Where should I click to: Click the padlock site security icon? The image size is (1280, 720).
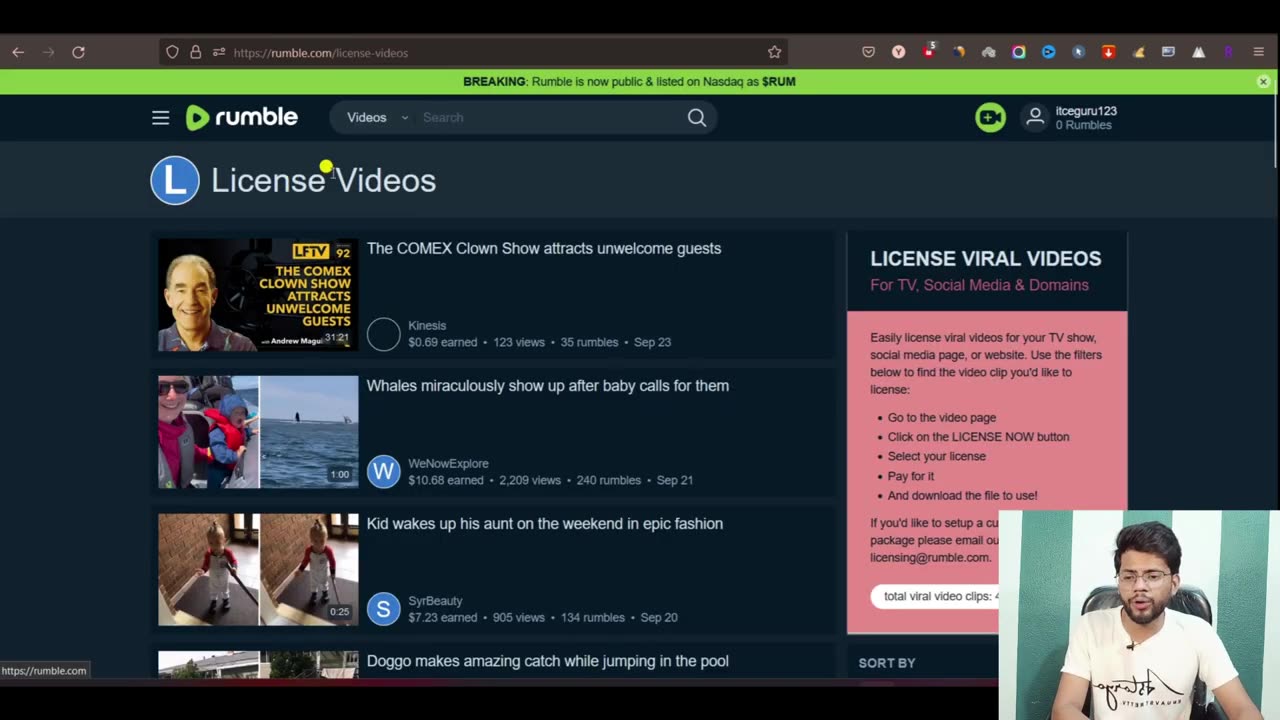click(195, 52)
